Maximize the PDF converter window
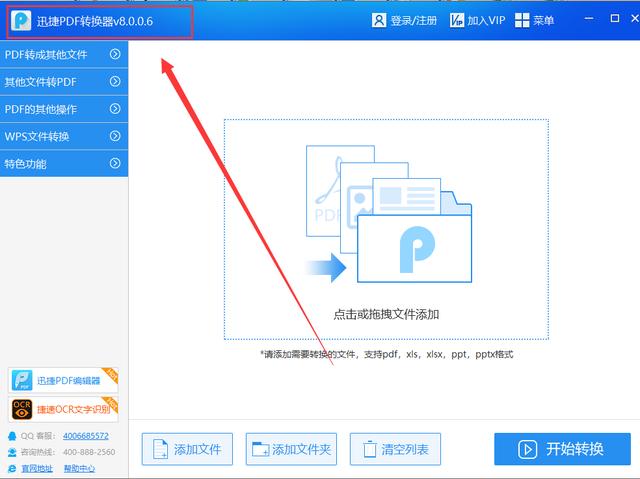Screen dimensions: 640x479 615,18
